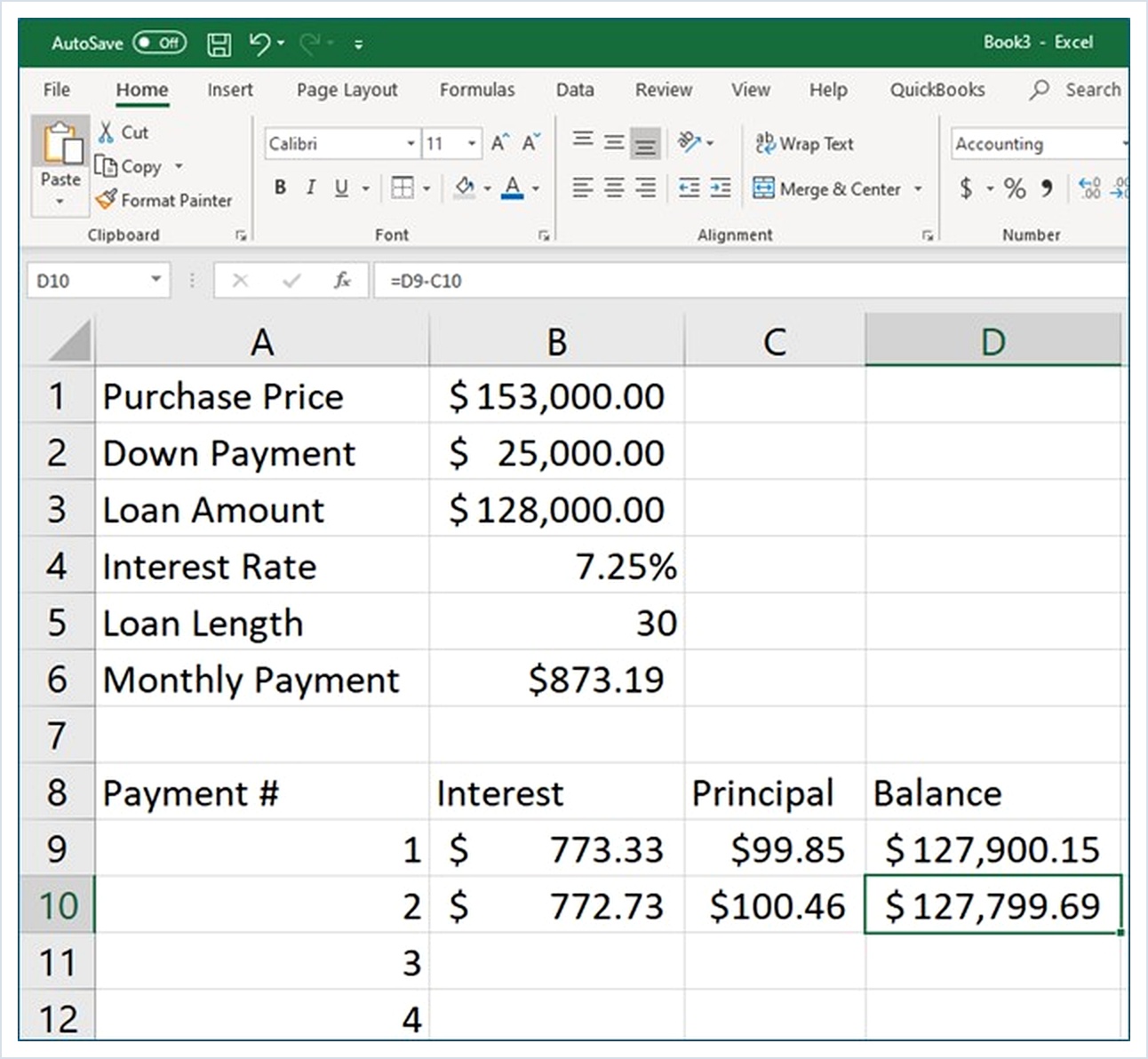
Task: Click the Borders icon
Action: tap(403, 187)
